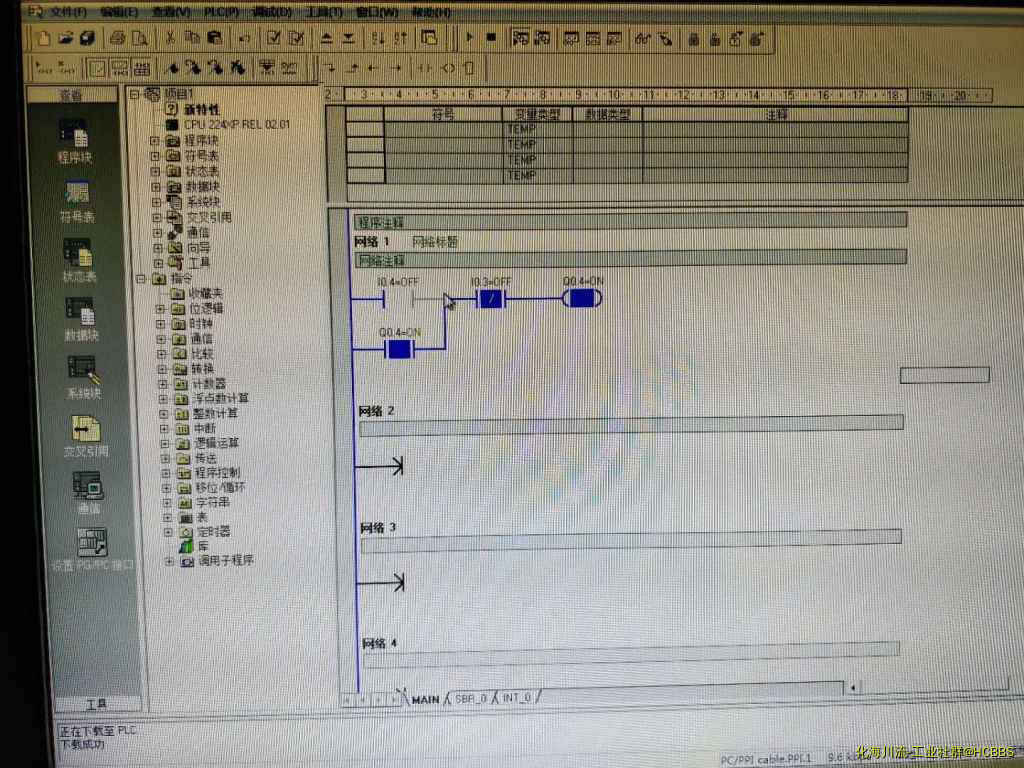Open 程序块 in the navigation bar
This screenshot has width=1024, height=768.
pos(75,138)
